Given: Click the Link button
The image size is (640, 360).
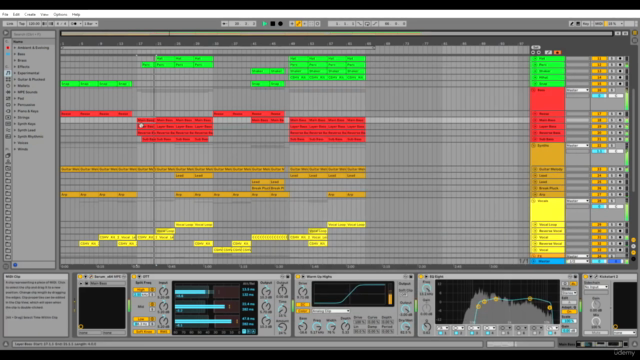Looking at the screenshot, I should coord(9,24).
